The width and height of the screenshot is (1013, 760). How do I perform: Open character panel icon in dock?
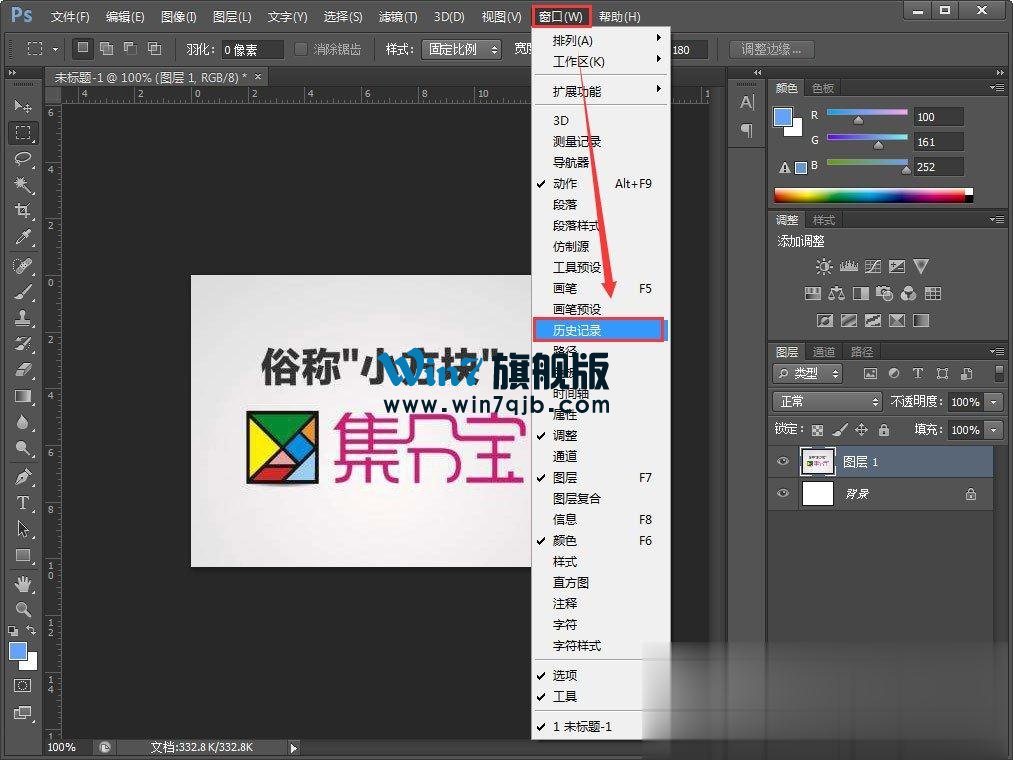[x=747, y=102]
